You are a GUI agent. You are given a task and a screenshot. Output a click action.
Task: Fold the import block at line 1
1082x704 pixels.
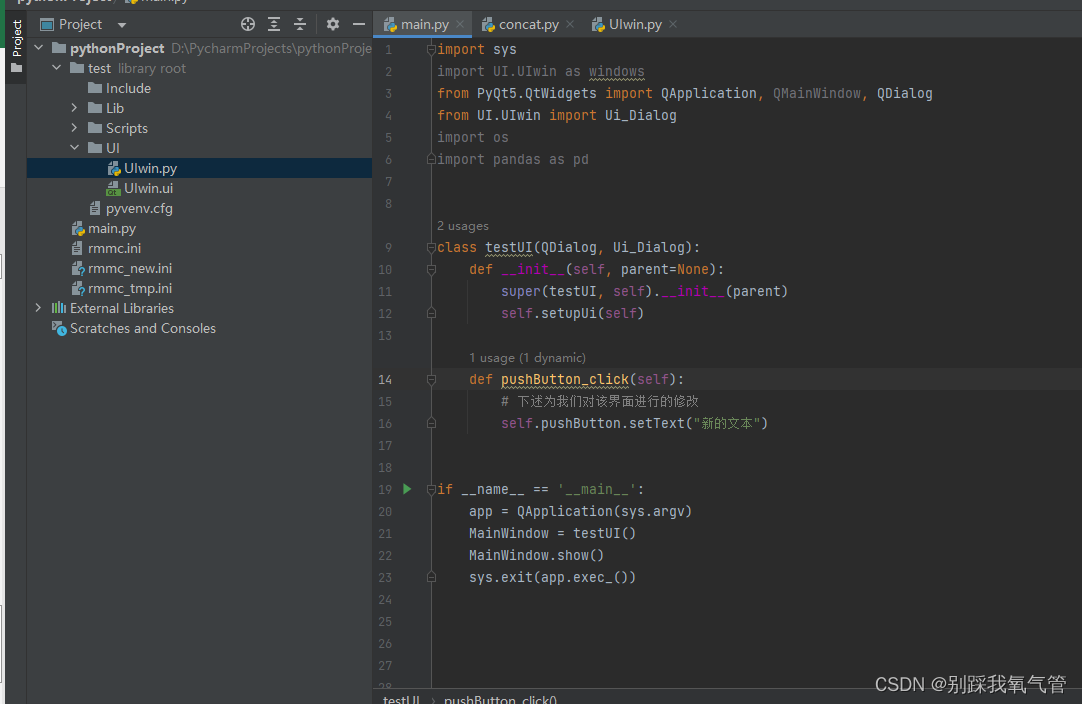click(431, 49)
